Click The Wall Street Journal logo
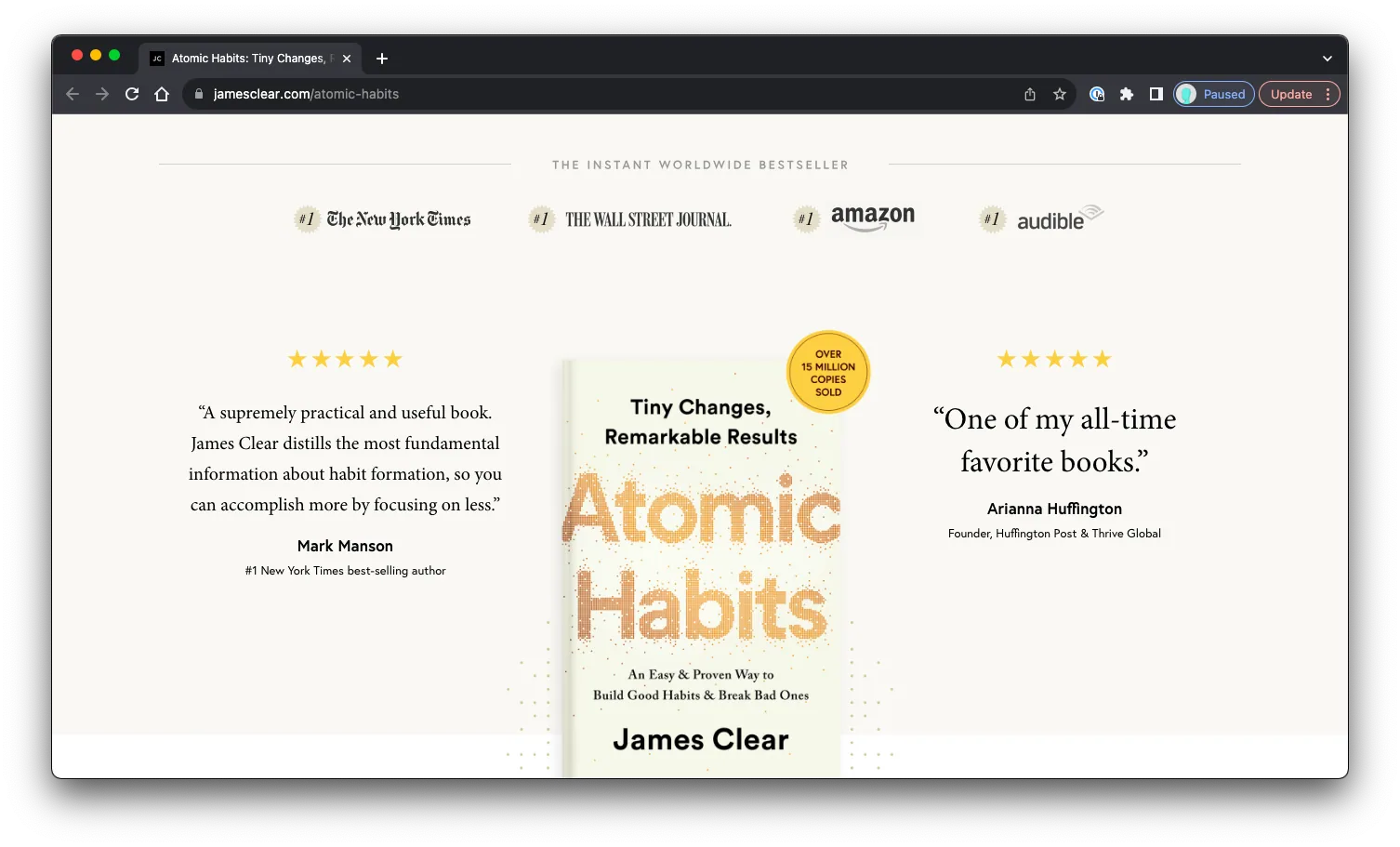 (648, 220)
